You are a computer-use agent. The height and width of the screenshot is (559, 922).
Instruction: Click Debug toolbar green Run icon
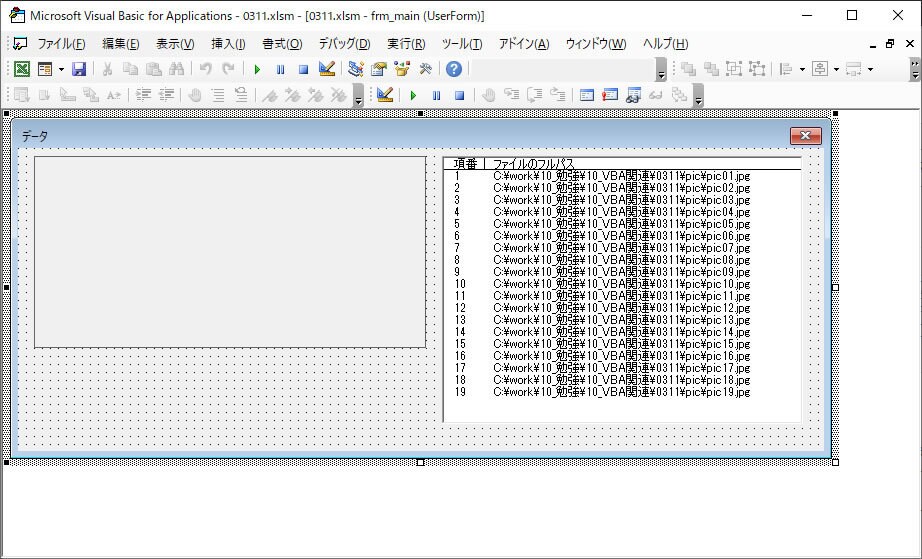413,95
